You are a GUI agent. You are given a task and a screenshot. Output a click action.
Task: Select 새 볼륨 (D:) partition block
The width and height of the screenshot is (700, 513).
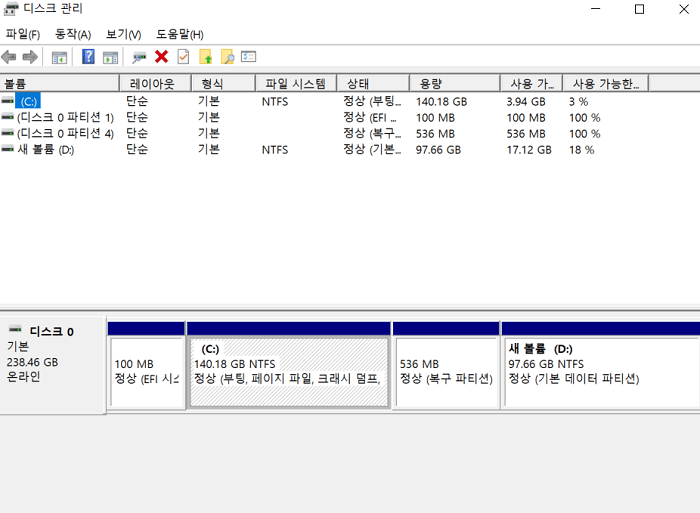click(x=602, y=372)
